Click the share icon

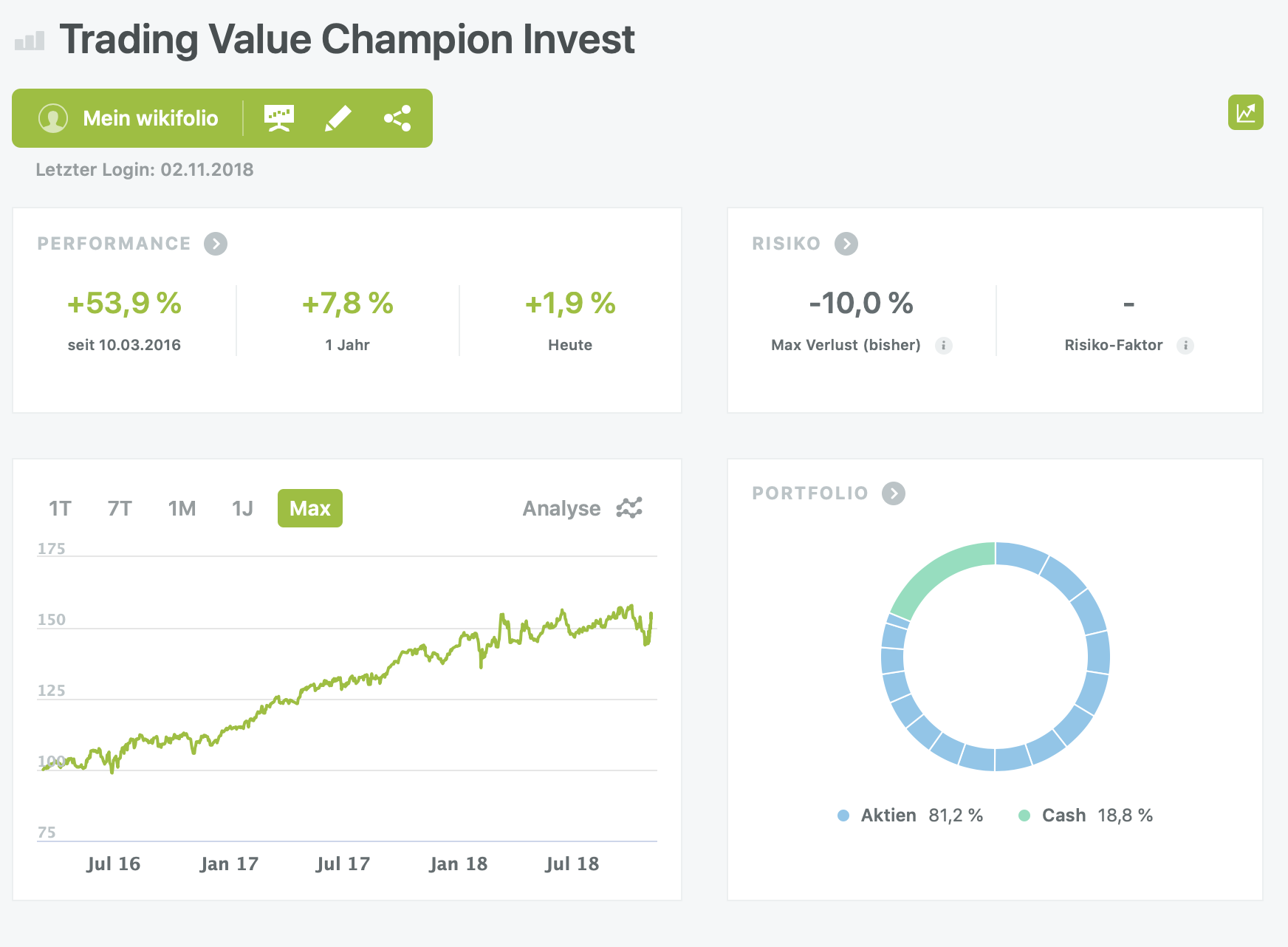[x=397, y=118]
